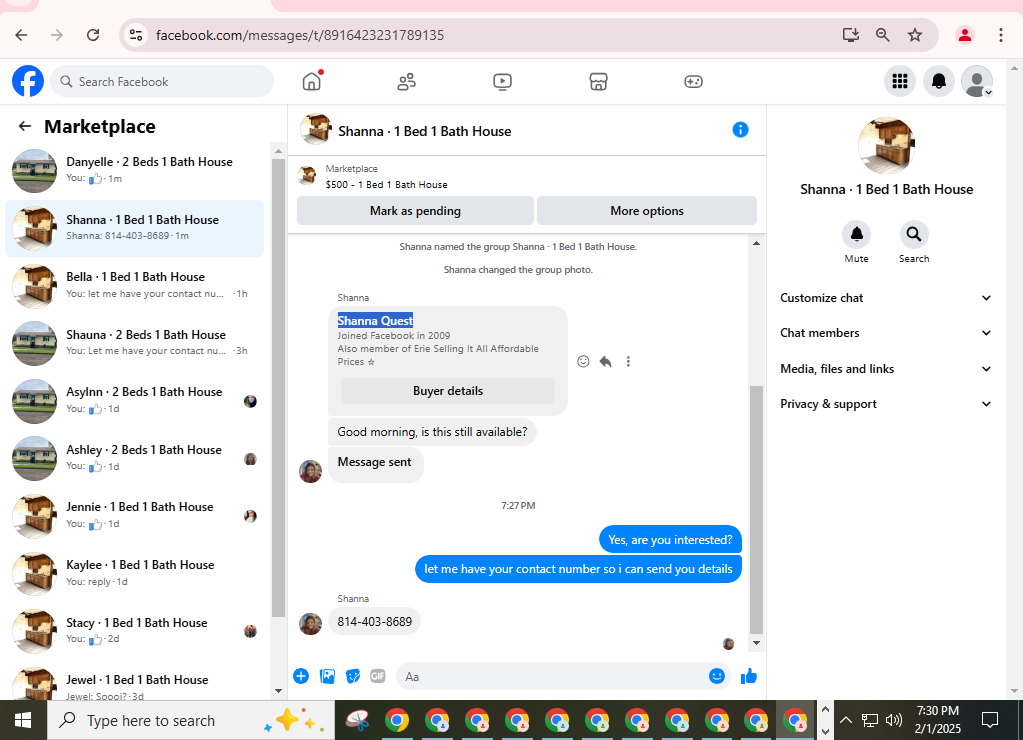The width and height of the screenshot is (1023, 740).
Task: View site information icon in address bar
Action: click(136, 35)
